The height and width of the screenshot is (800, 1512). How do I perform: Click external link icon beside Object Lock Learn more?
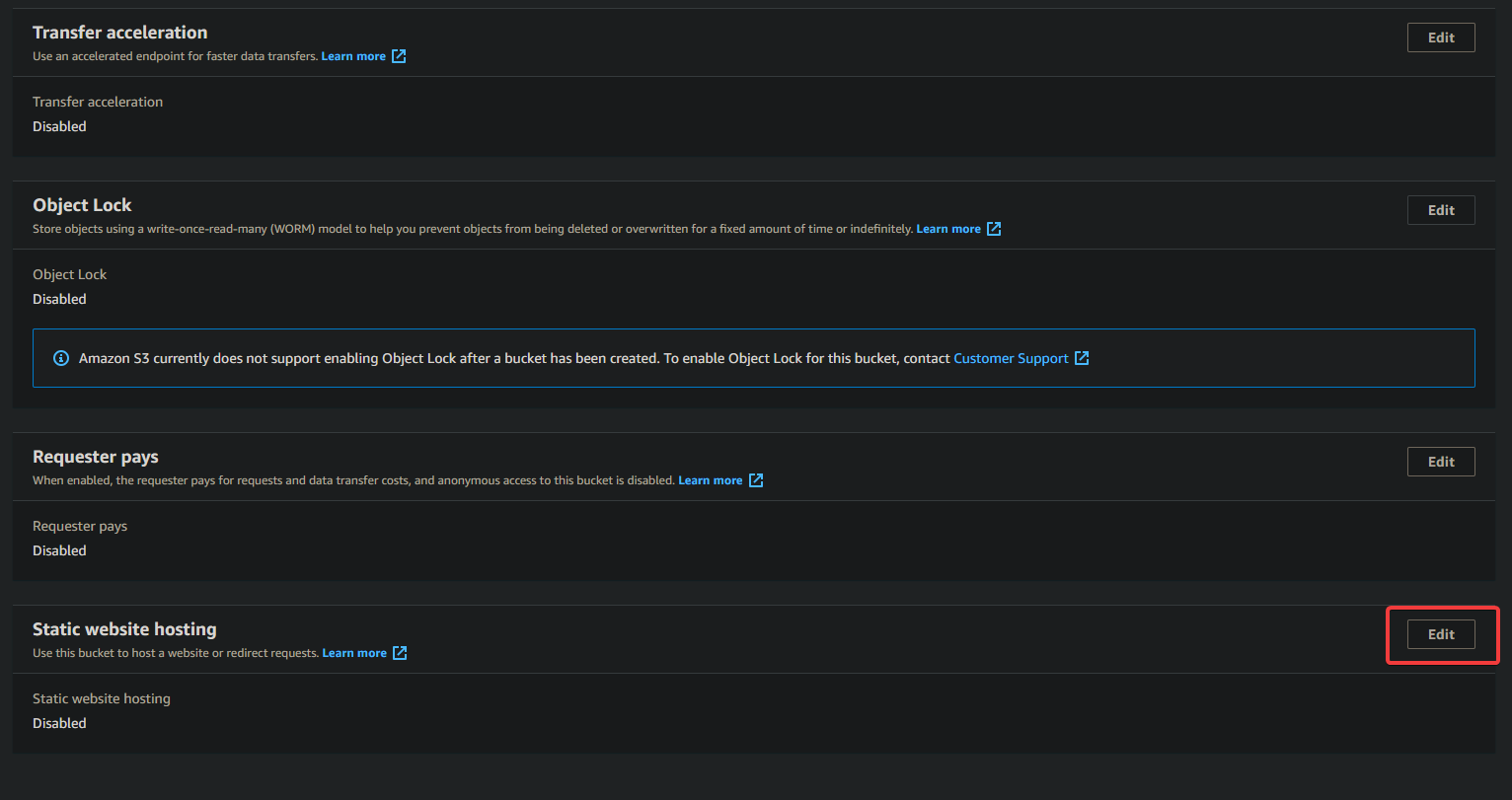(994, 229)
